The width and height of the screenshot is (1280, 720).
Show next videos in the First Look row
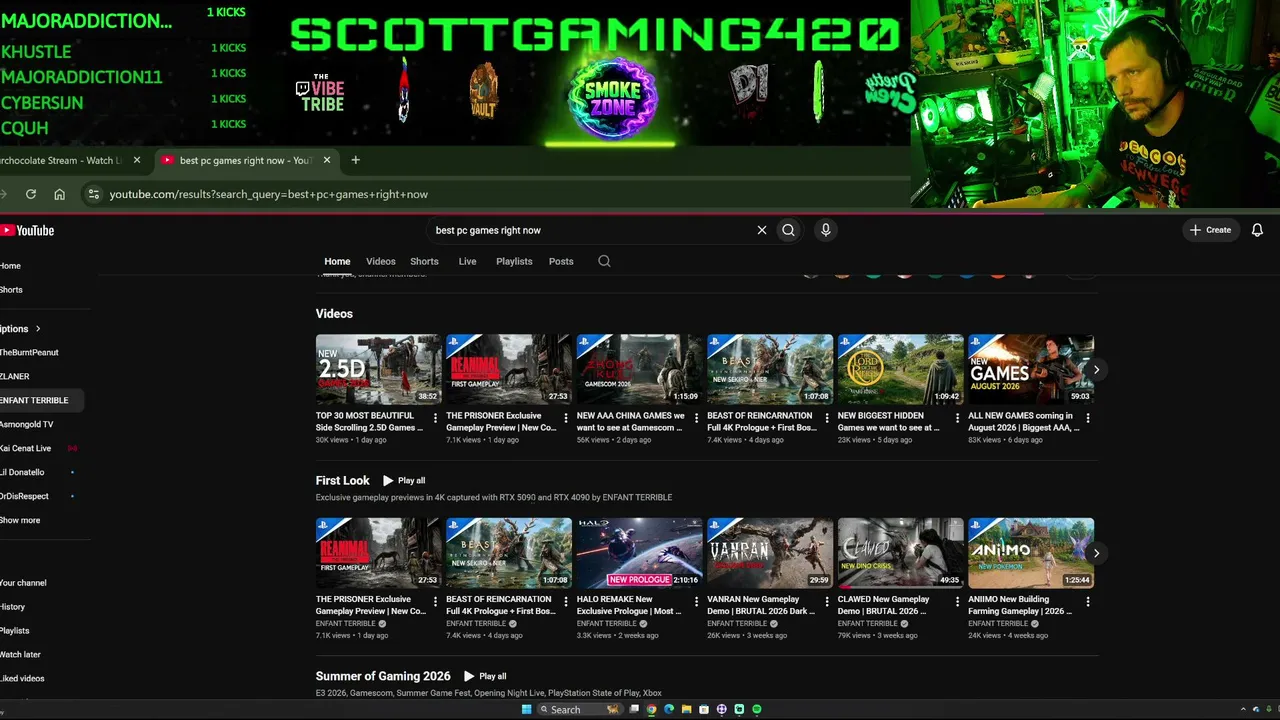pyautogui.click(x=1096, y=553)
